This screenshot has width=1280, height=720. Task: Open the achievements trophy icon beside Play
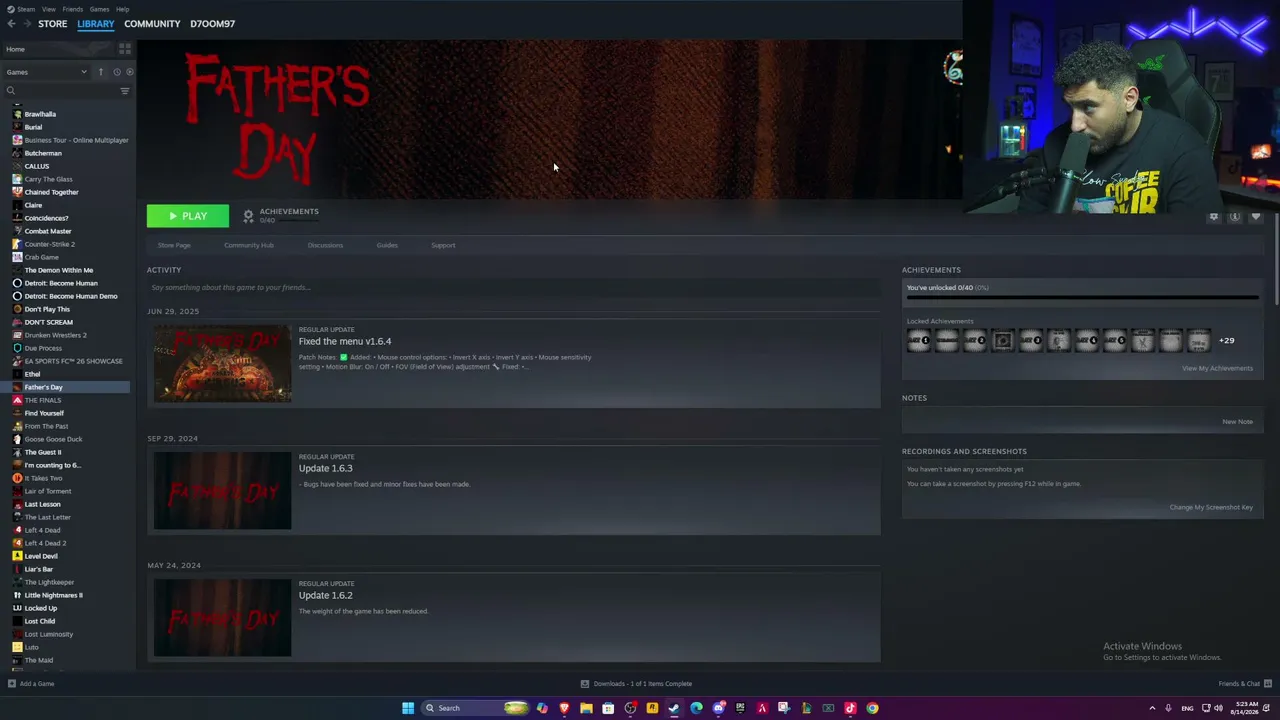coord(249,216)
